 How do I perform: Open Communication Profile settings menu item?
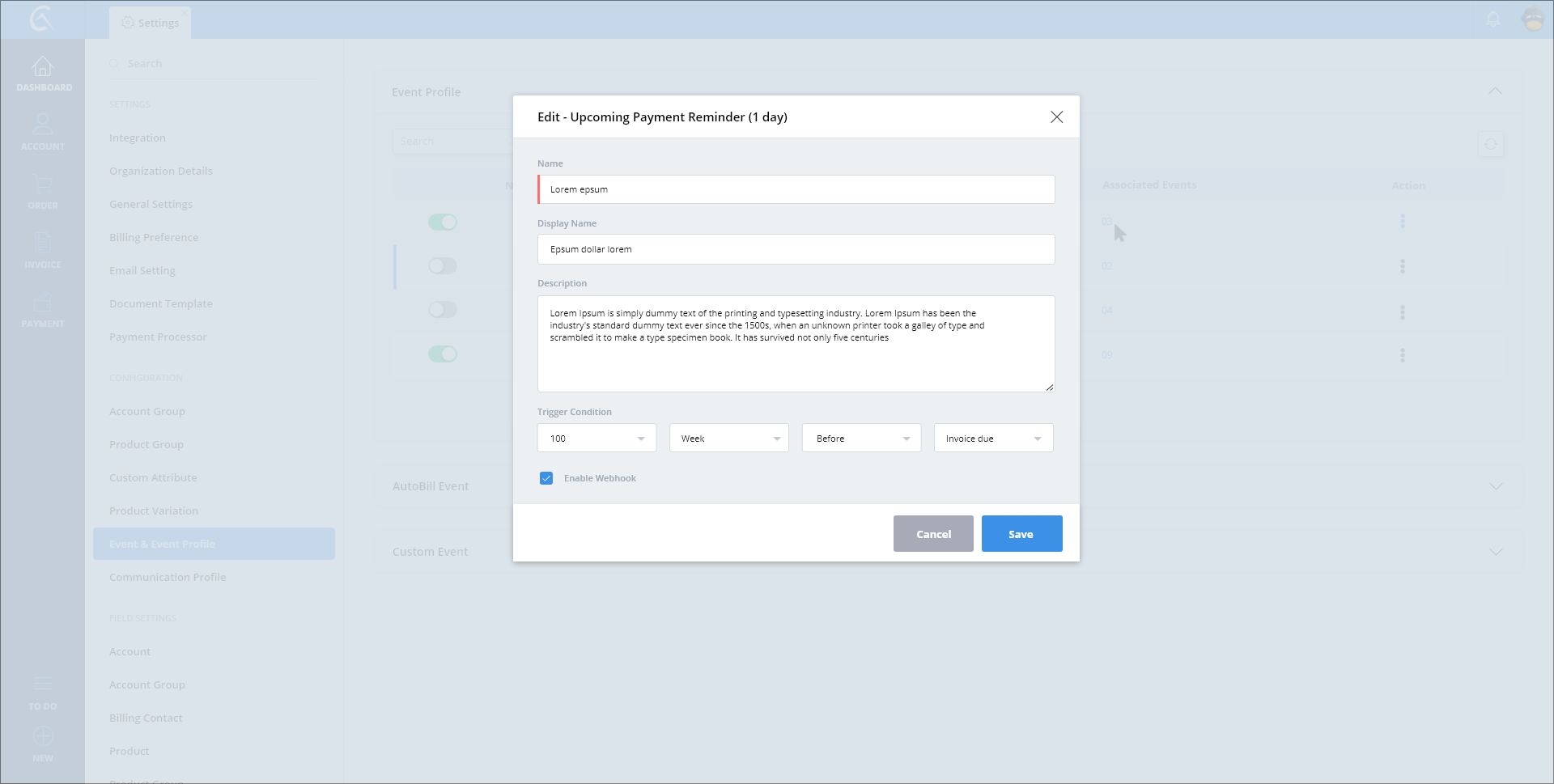(x=168, y=577)
